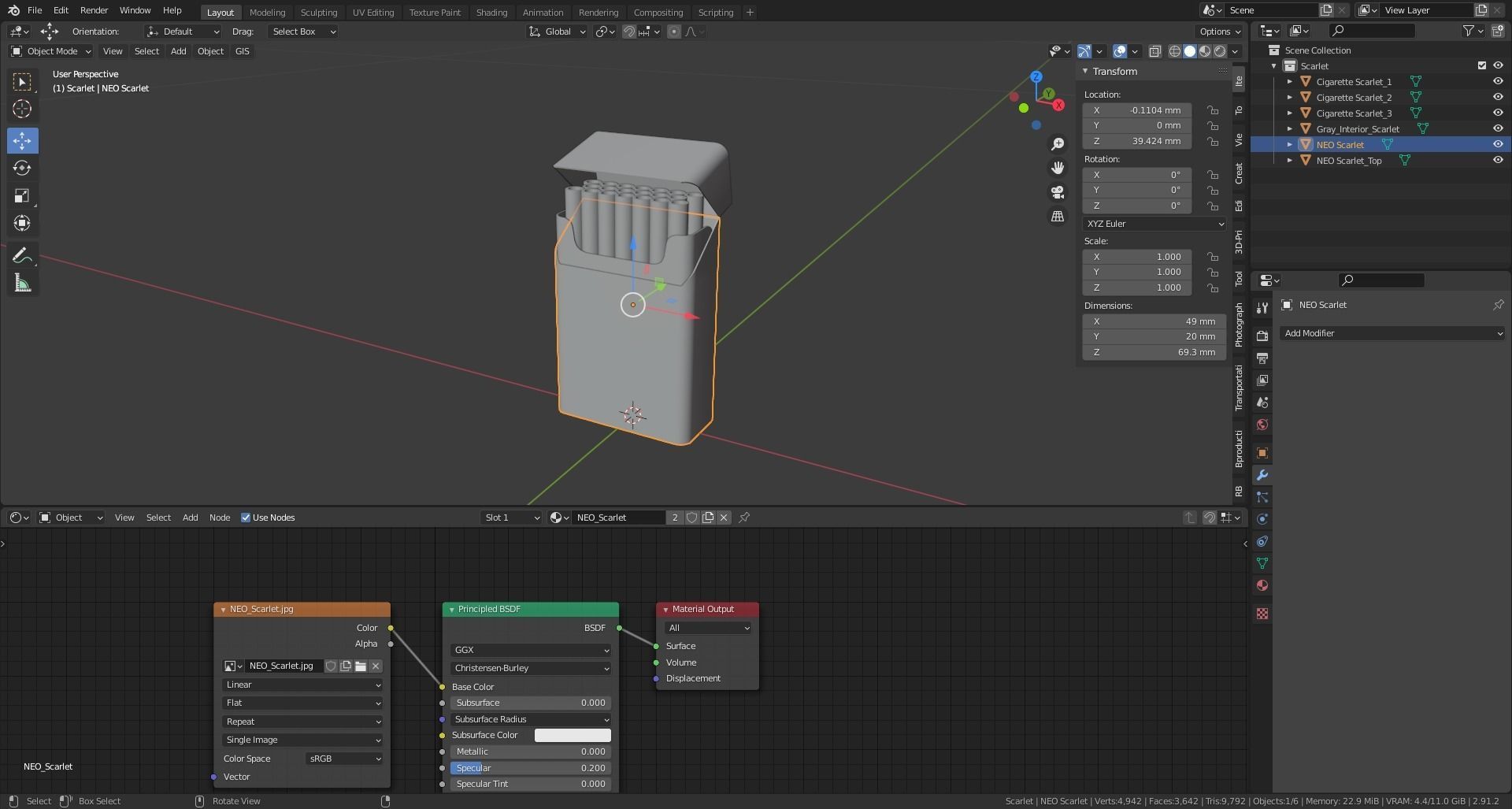
Task: Activate the Transform tool
Action: click(22, 223)
